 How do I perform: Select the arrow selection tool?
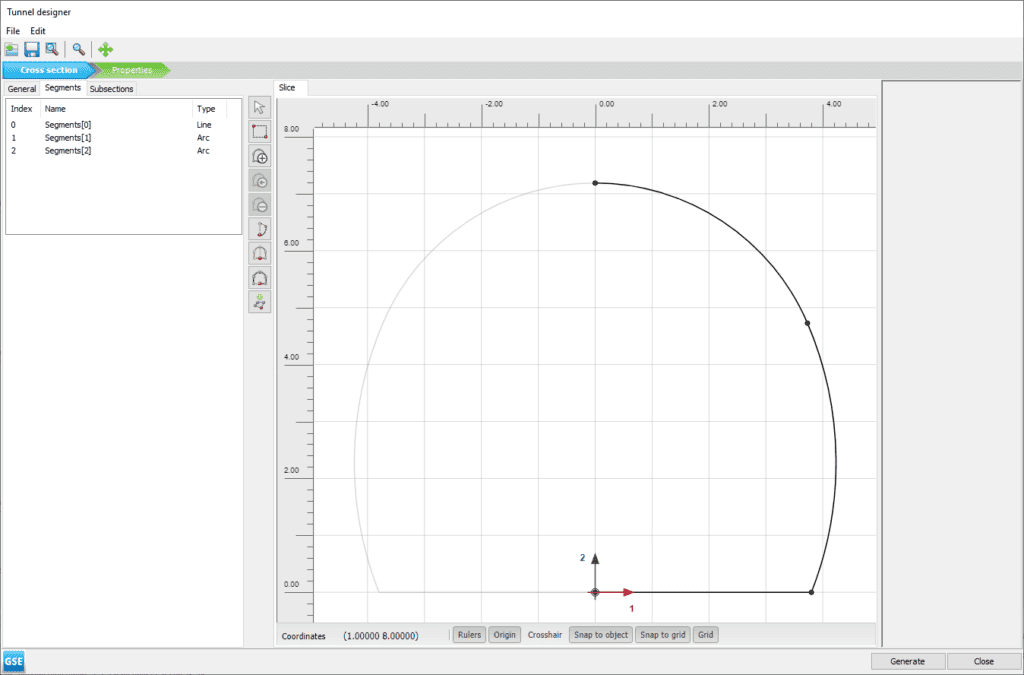click(x=259, y=106)
